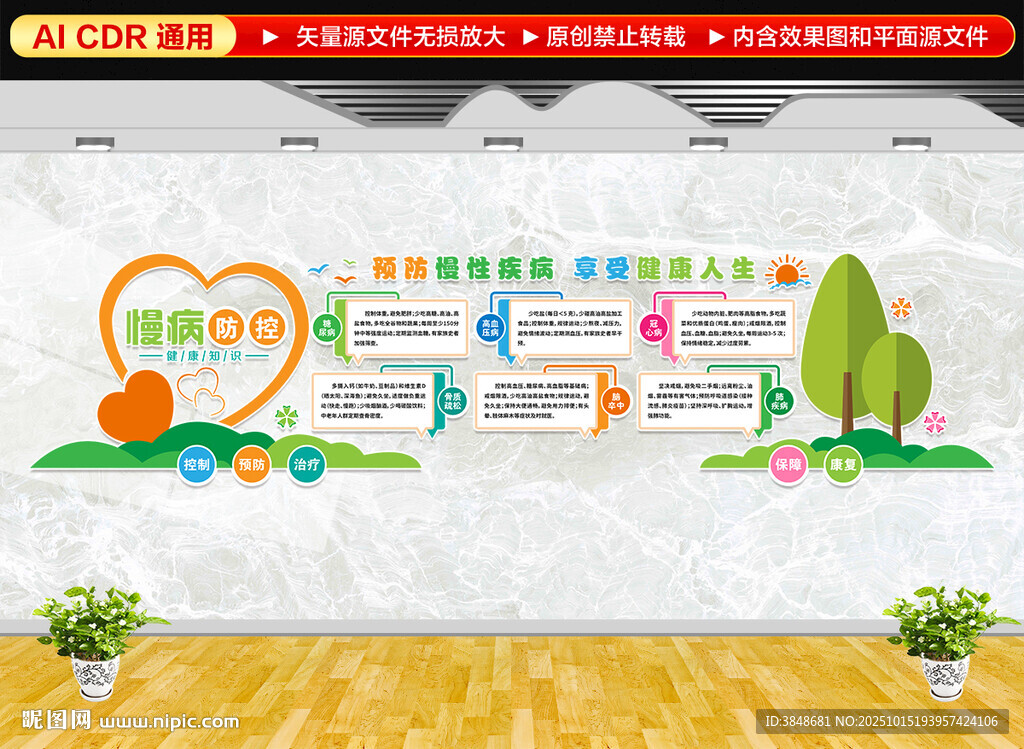The height and width of the screenshot is (749, 1024).
Task: Click the osteoporosis advice text box
Action: 373,401
